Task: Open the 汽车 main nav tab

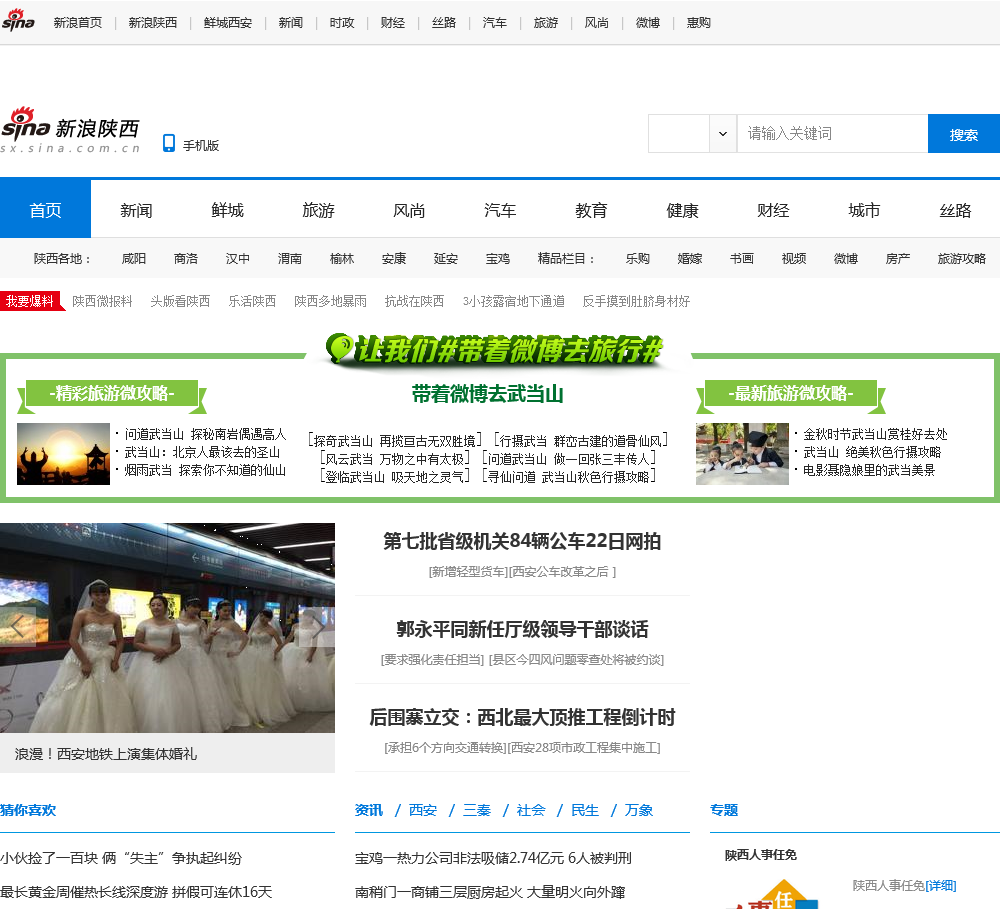Action: click(x=500, y=210)
